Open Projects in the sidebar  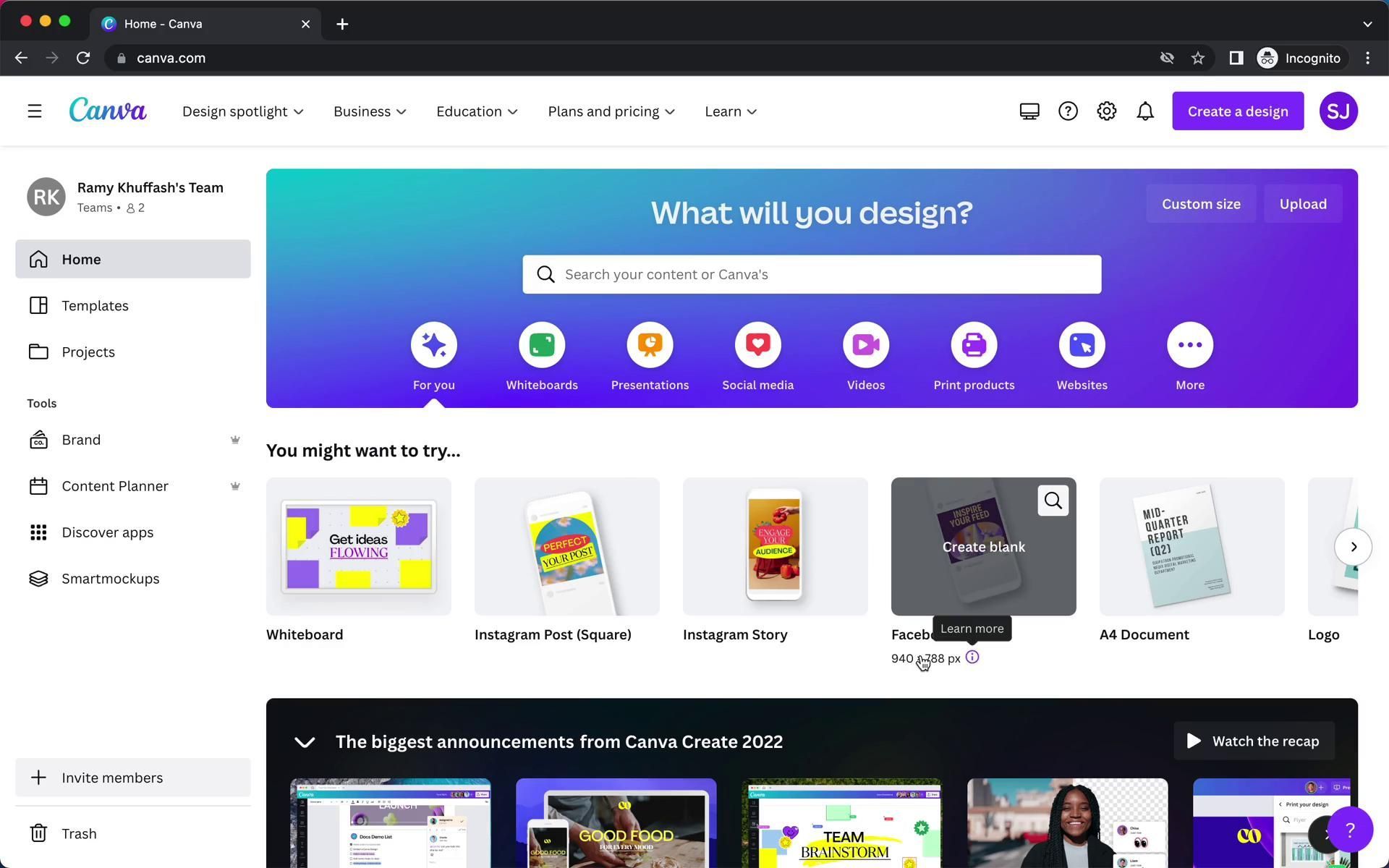click(88, 352)
